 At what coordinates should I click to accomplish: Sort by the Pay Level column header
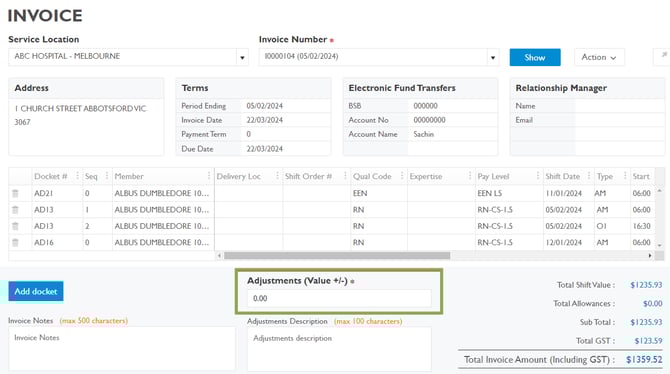tap(494, 176)
